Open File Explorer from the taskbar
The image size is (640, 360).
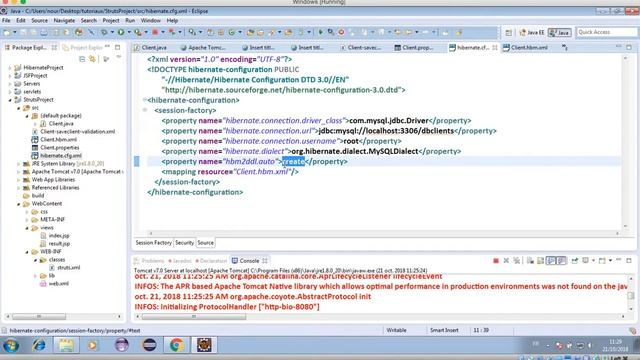[66, 345]
